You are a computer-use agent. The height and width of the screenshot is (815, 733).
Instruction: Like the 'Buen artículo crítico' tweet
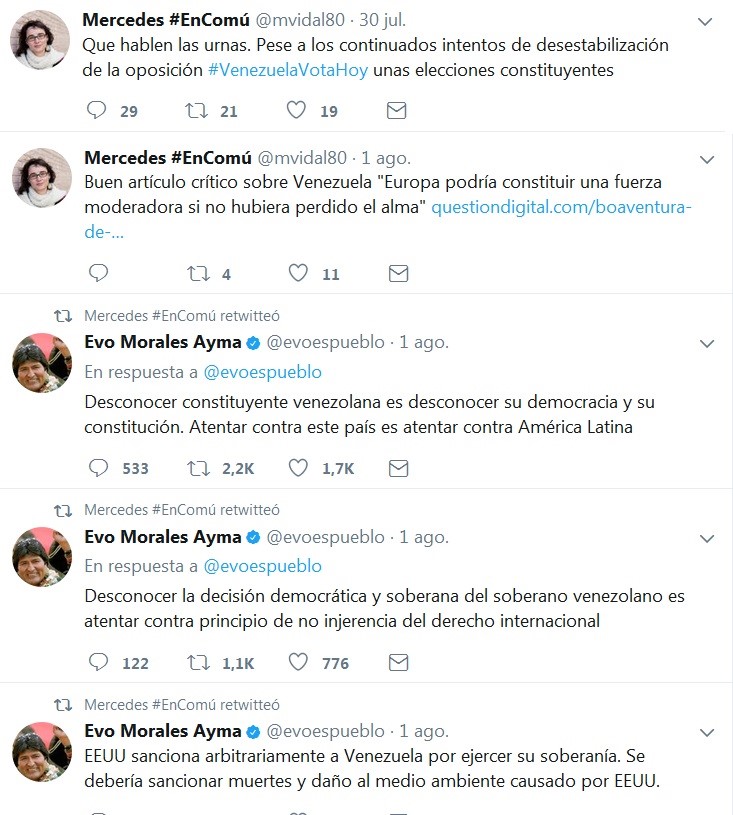click(x=298, y=272)
